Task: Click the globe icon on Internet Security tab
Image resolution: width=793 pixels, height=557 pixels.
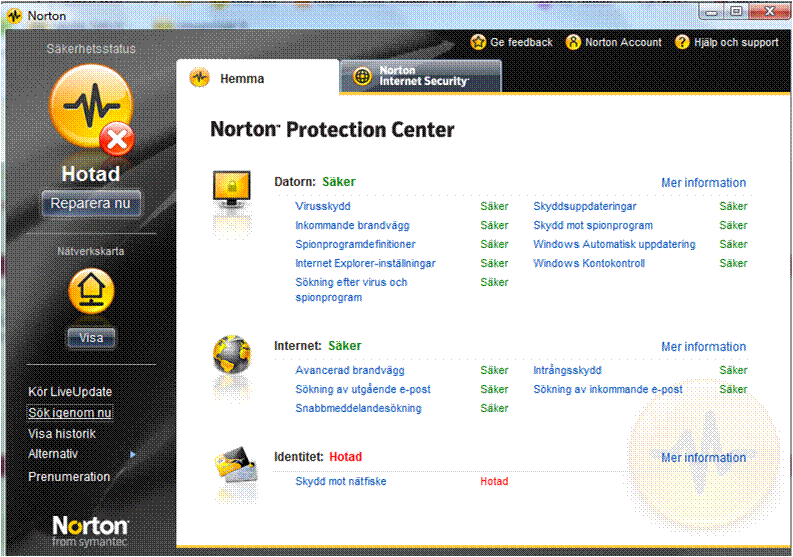Action: 362,76
